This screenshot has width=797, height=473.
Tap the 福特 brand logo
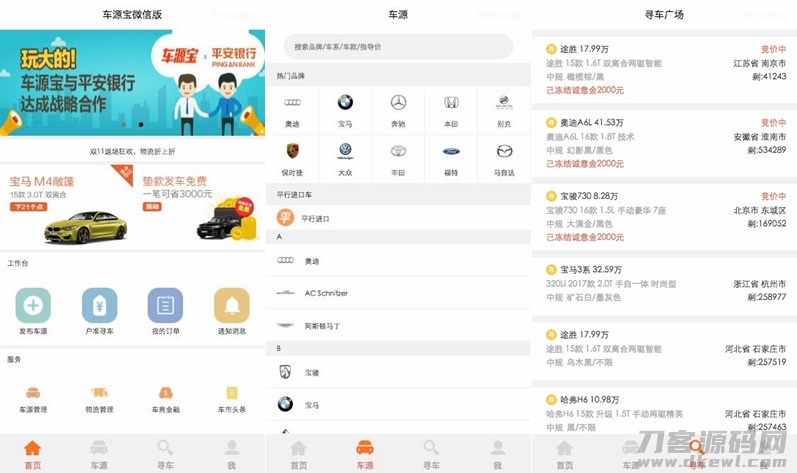[451, 151]
